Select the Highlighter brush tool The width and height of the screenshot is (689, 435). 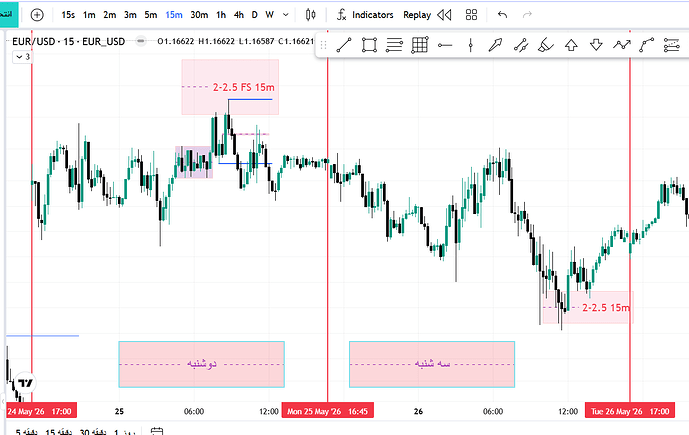546,45
